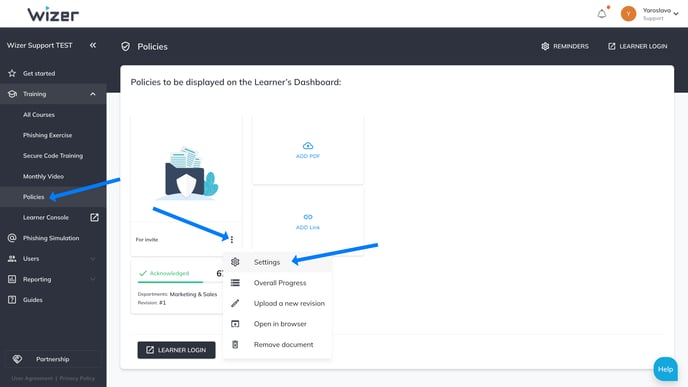Open the Privacy Policy link
Viewport: 688px width, 387px height.
pyautogui.click(x=77, y=378)
